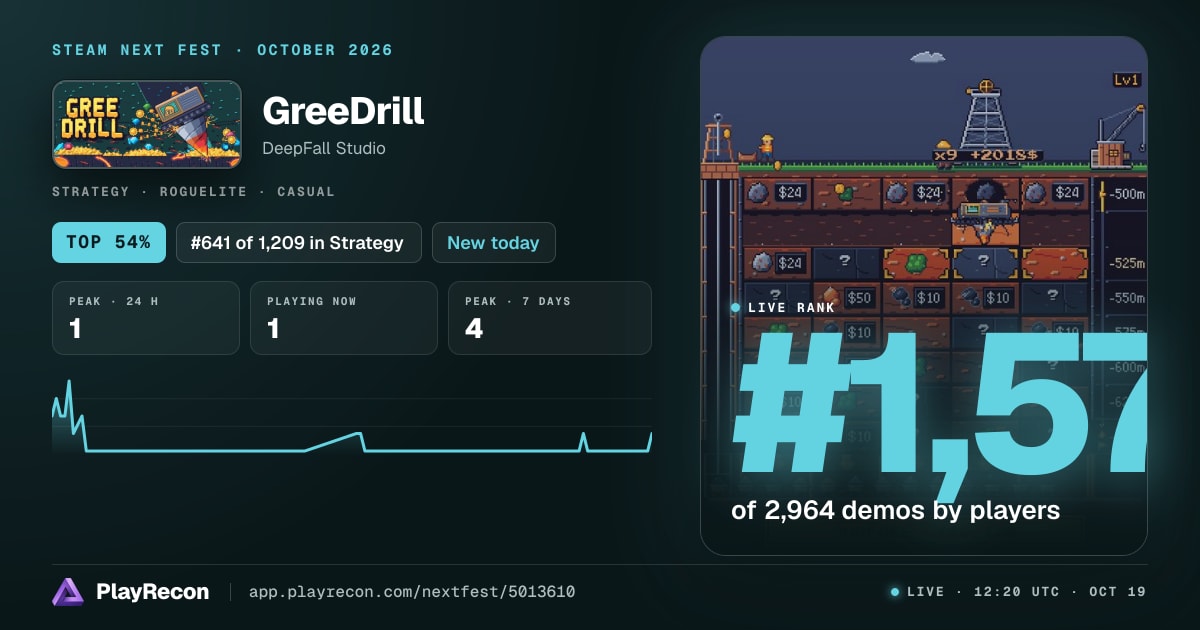The height and width of the screenshot is (630, 1200).
Task: Click the #641 of 1,209 in Strategy badge
Action: click(x=299, y=242)
